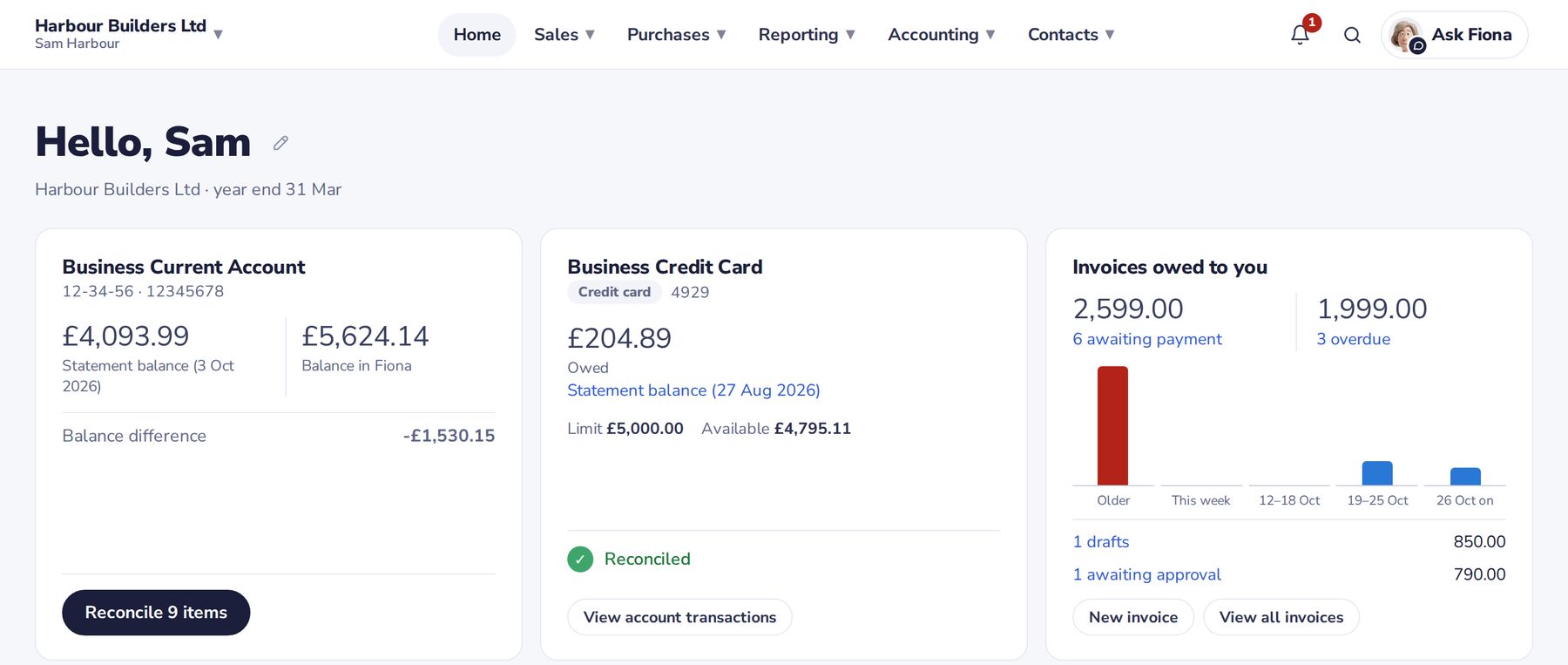Screen dimensions: 1568x665
Task: Click the search magnifier icon
Action: [1352, 35]
